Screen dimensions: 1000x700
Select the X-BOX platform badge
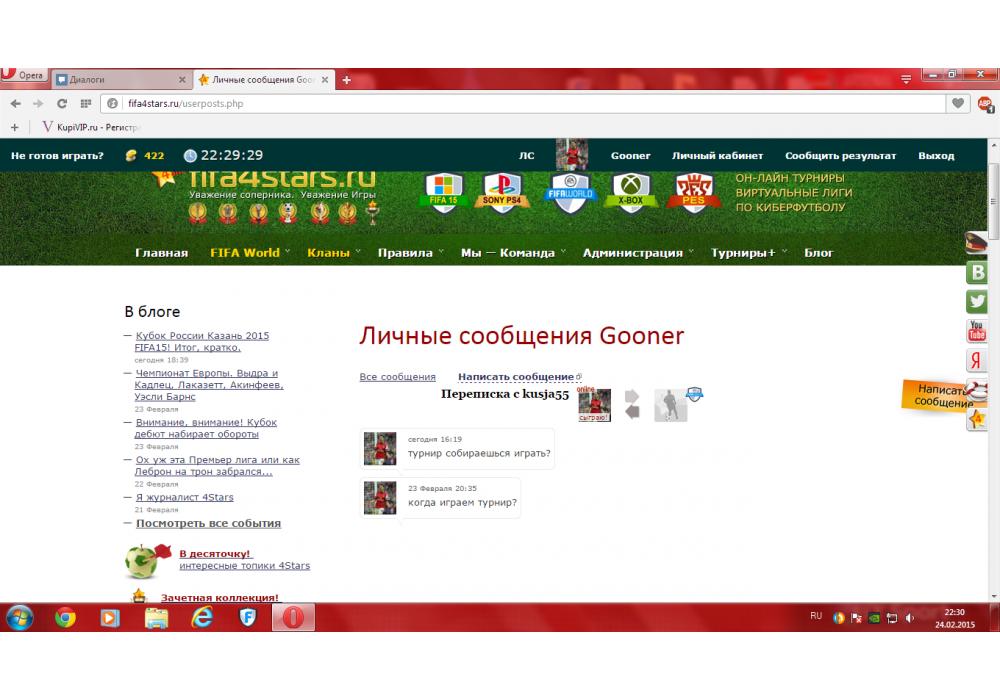coord(631,191)
